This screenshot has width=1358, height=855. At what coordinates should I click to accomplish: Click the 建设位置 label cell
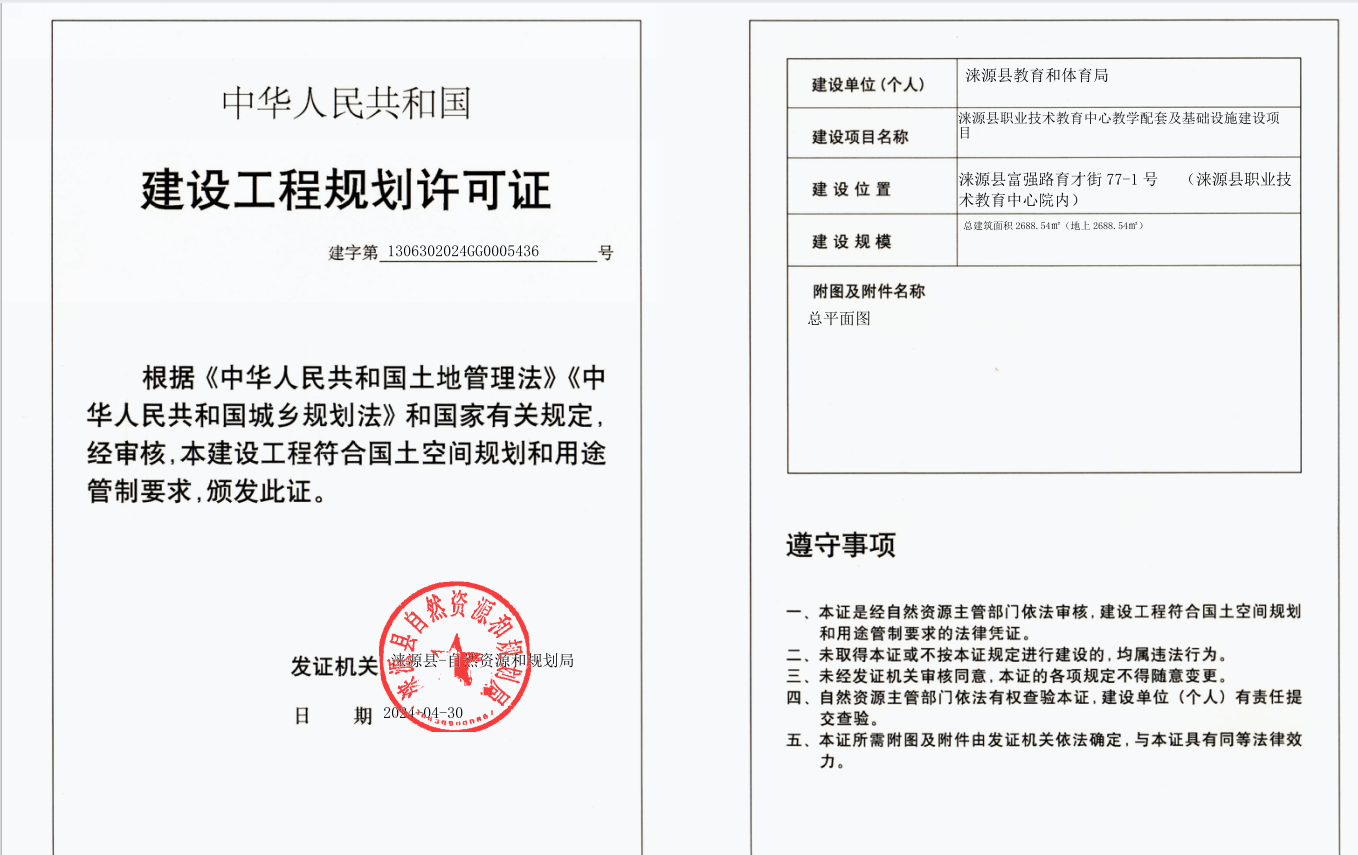(x=851, y=189)
